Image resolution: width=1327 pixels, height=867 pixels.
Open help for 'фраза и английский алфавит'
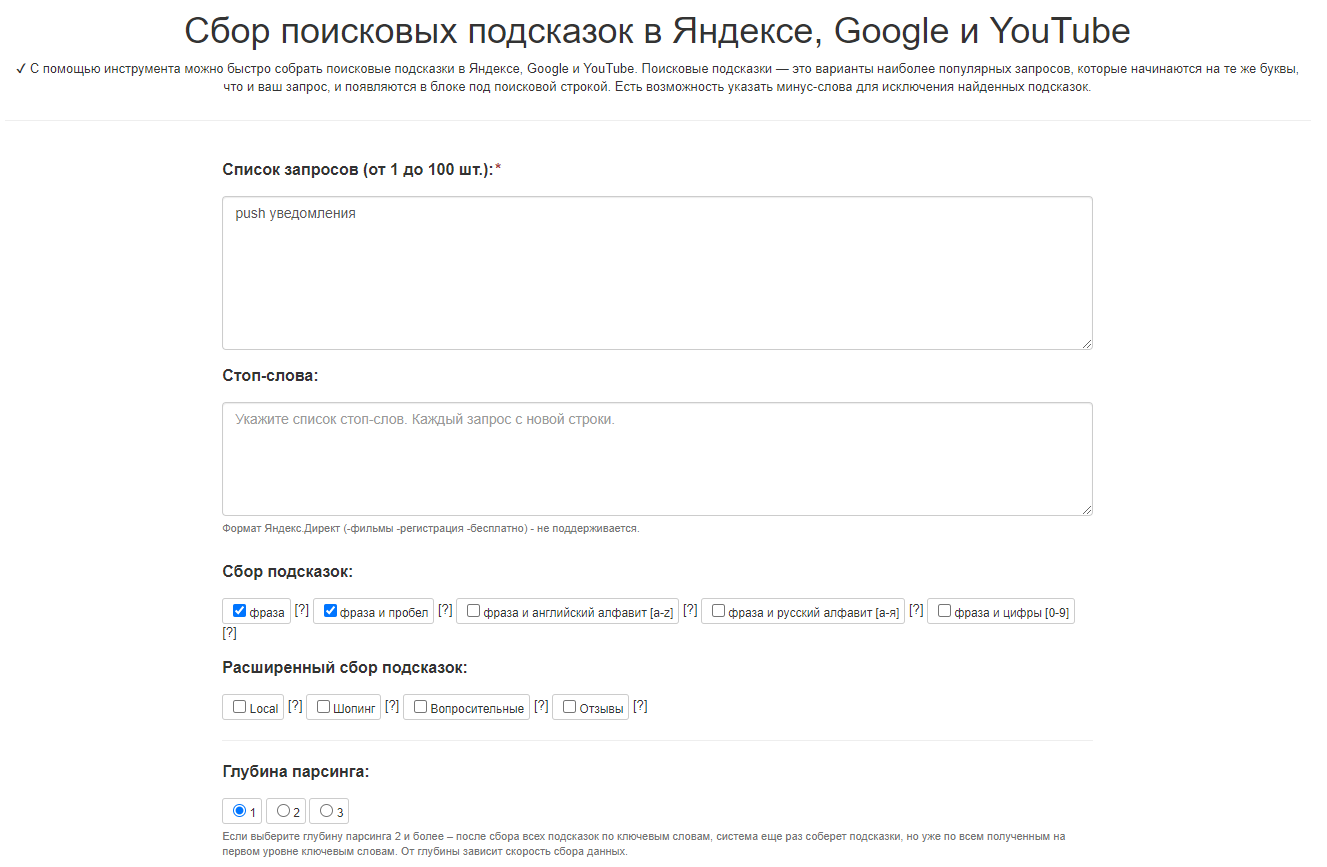point(690,610)
